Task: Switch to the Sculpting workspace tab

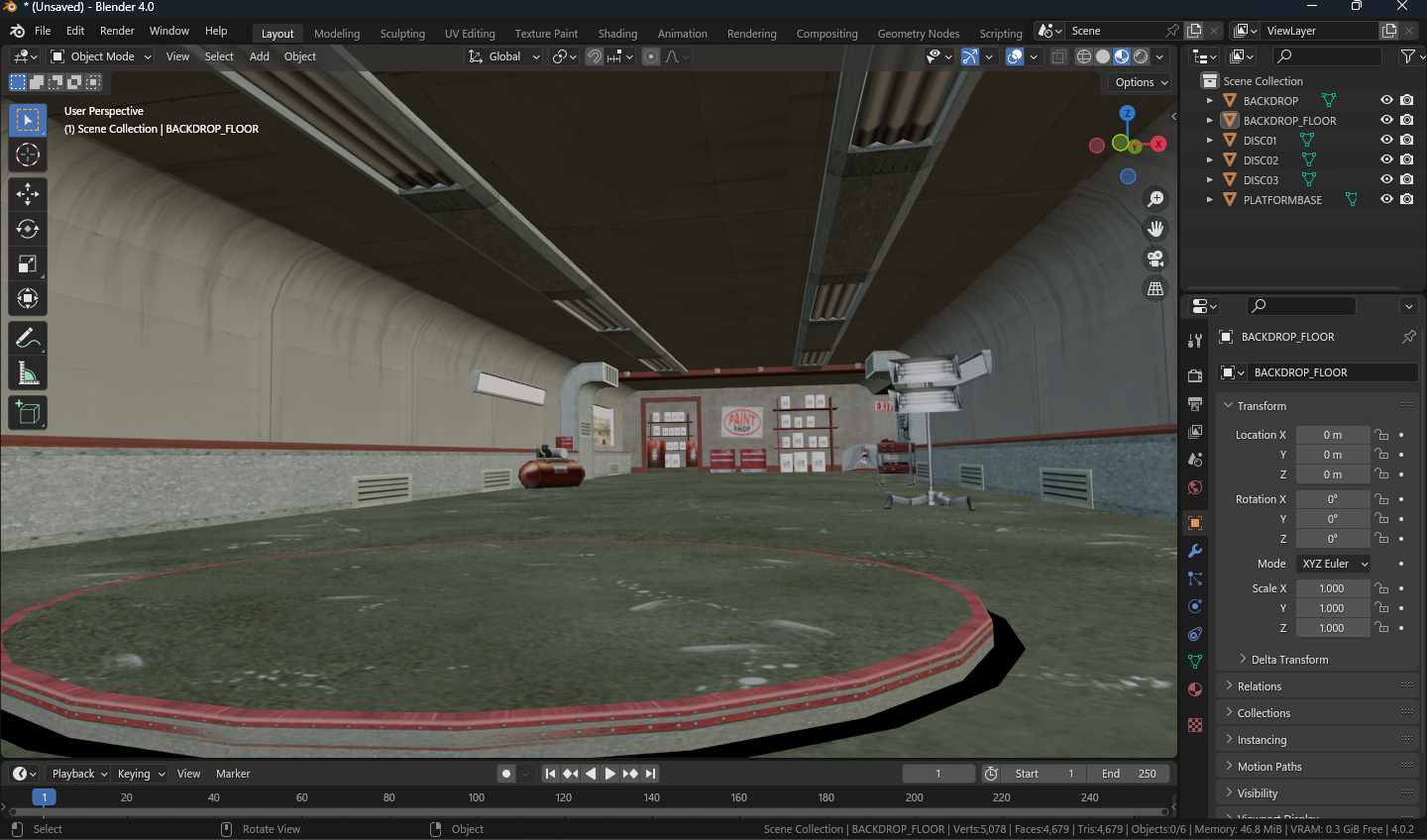Action: (x=402, y=33)
